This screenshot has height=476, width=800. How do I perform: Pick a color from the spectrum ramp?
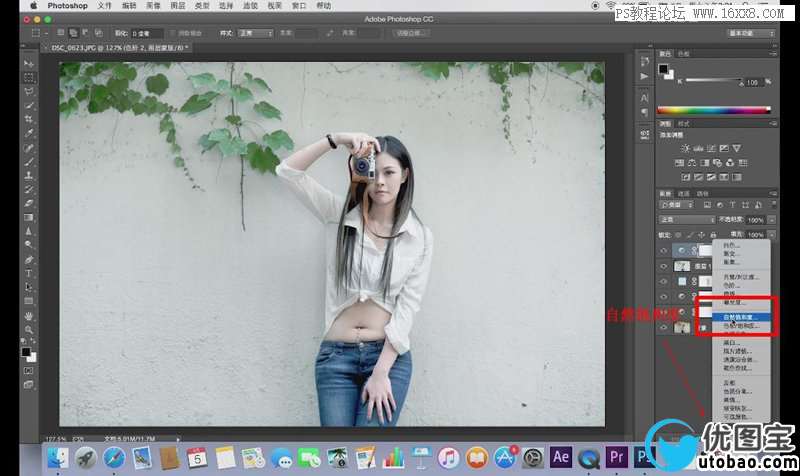pyautogui.click(x=714, y=109)
